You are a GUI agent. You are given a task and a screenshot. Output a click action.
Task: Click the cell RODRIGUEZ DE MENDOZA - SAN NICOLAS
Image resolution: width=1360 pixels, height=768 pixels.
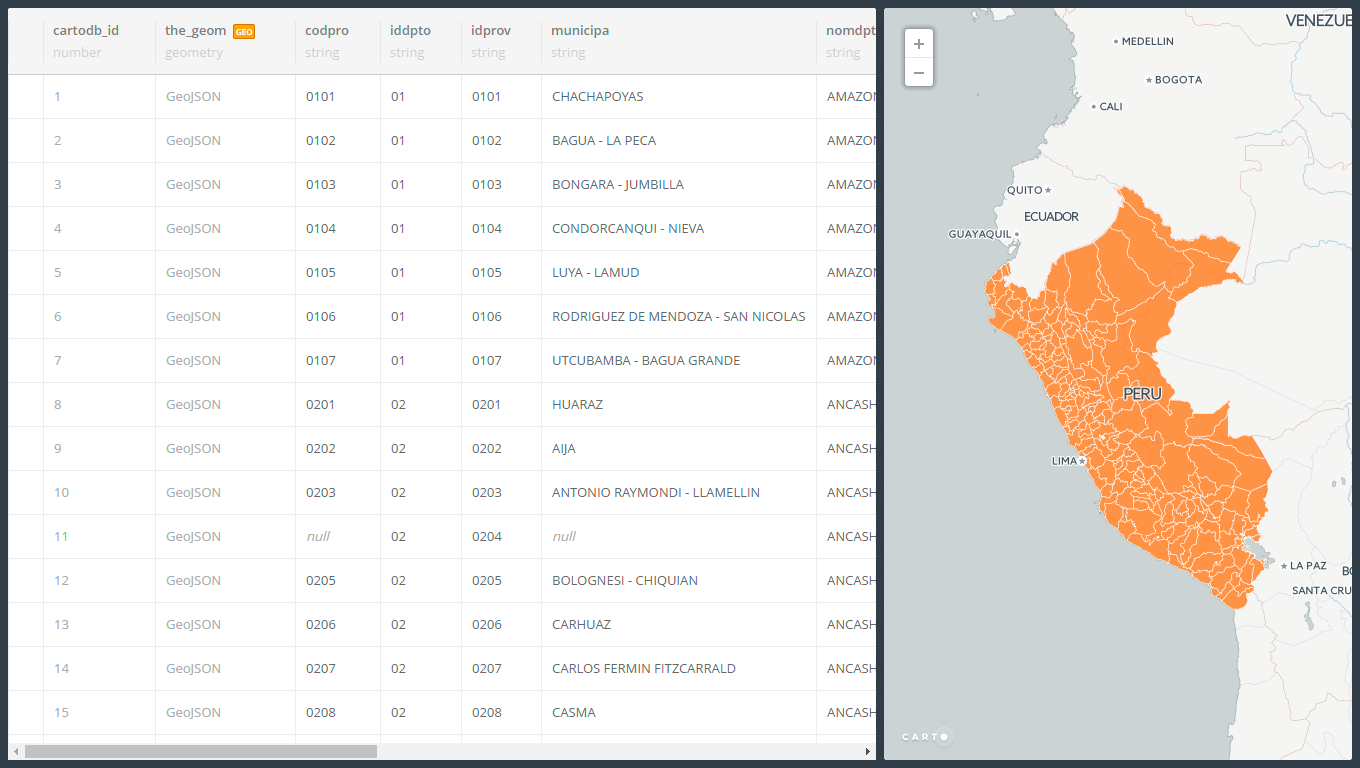(679, 317)
